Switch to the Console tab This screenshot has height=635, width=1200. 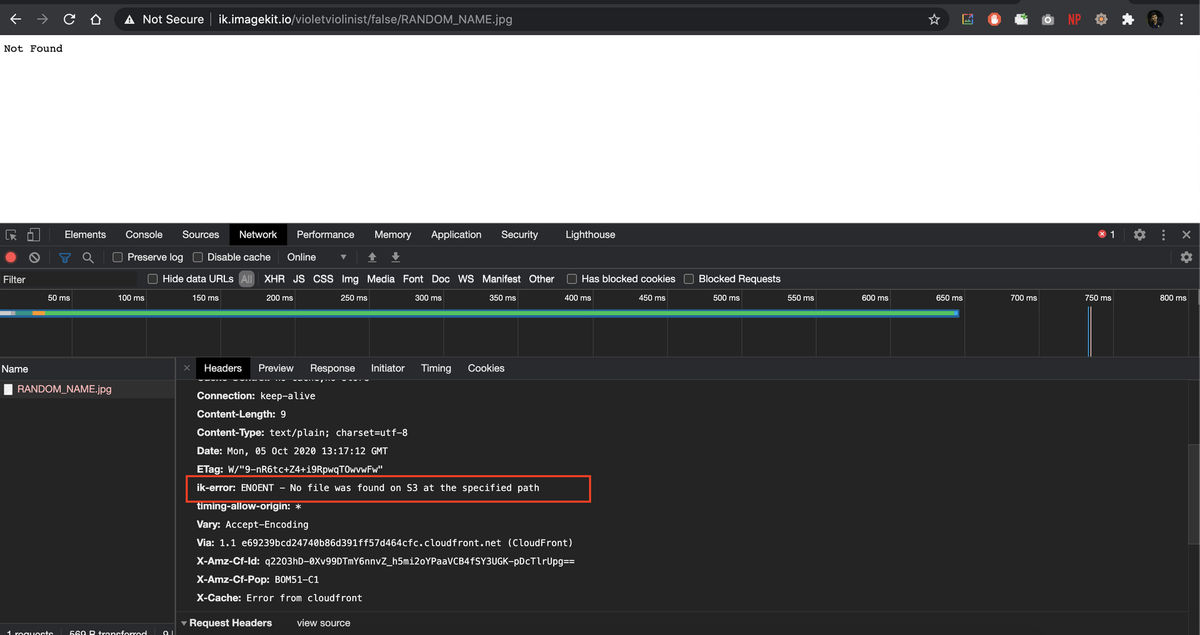coord(144,235)
